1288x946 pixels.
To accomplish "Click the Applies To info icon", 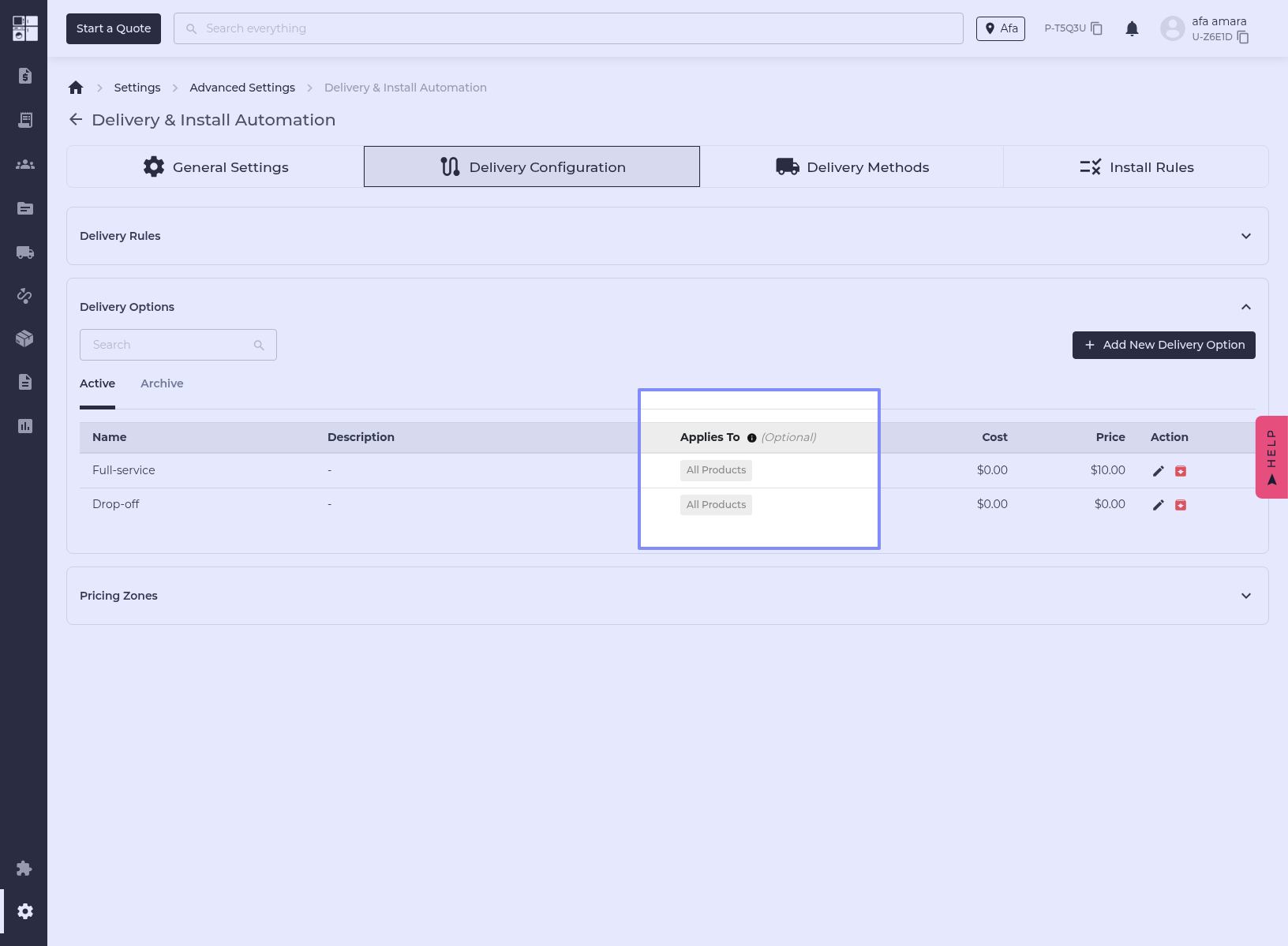I will (x=751, y=438).
